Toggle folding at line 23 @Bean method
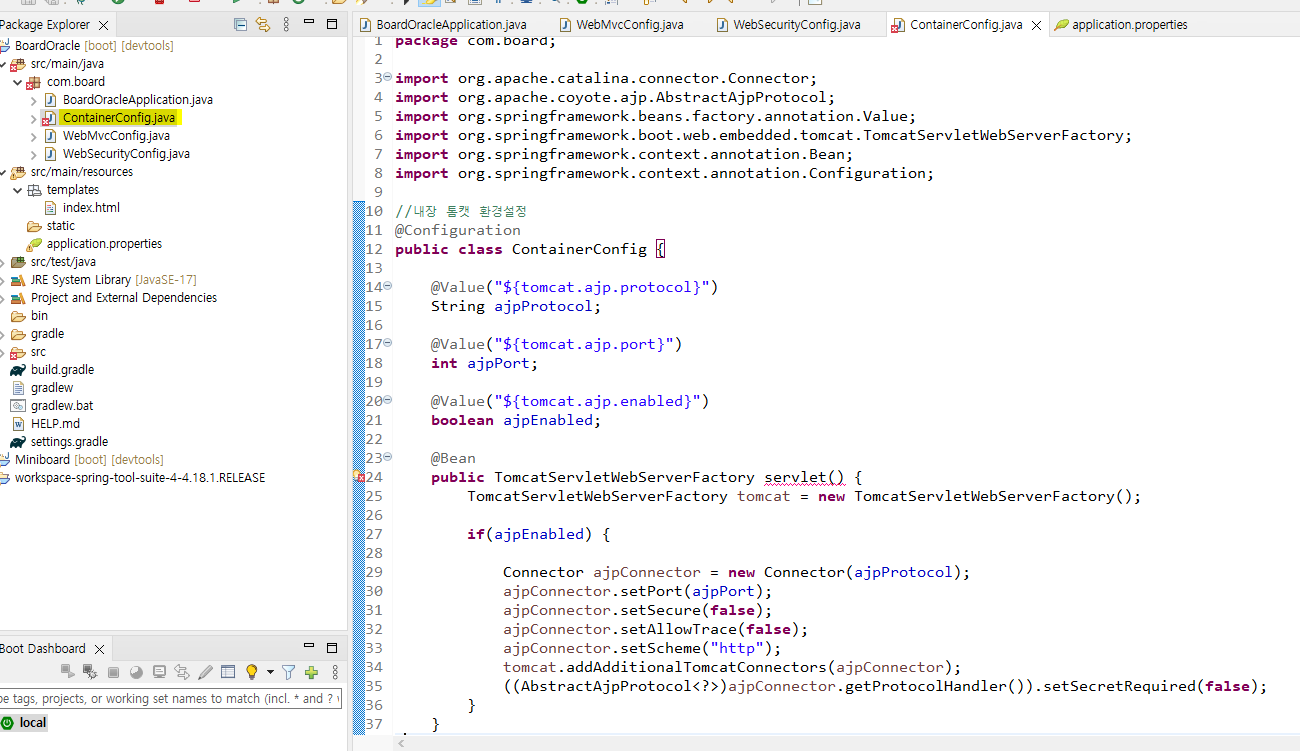This screenshot has width=1300, height=751. (388, 458)
